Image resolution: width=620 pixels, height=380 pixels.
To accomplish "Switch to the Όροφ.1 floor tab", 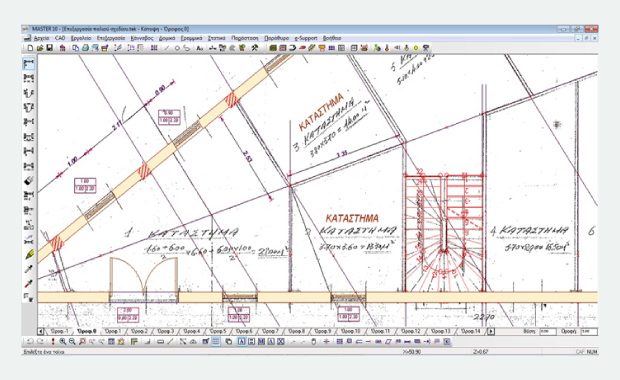I will pyautogui.click(x=113, y=331).
